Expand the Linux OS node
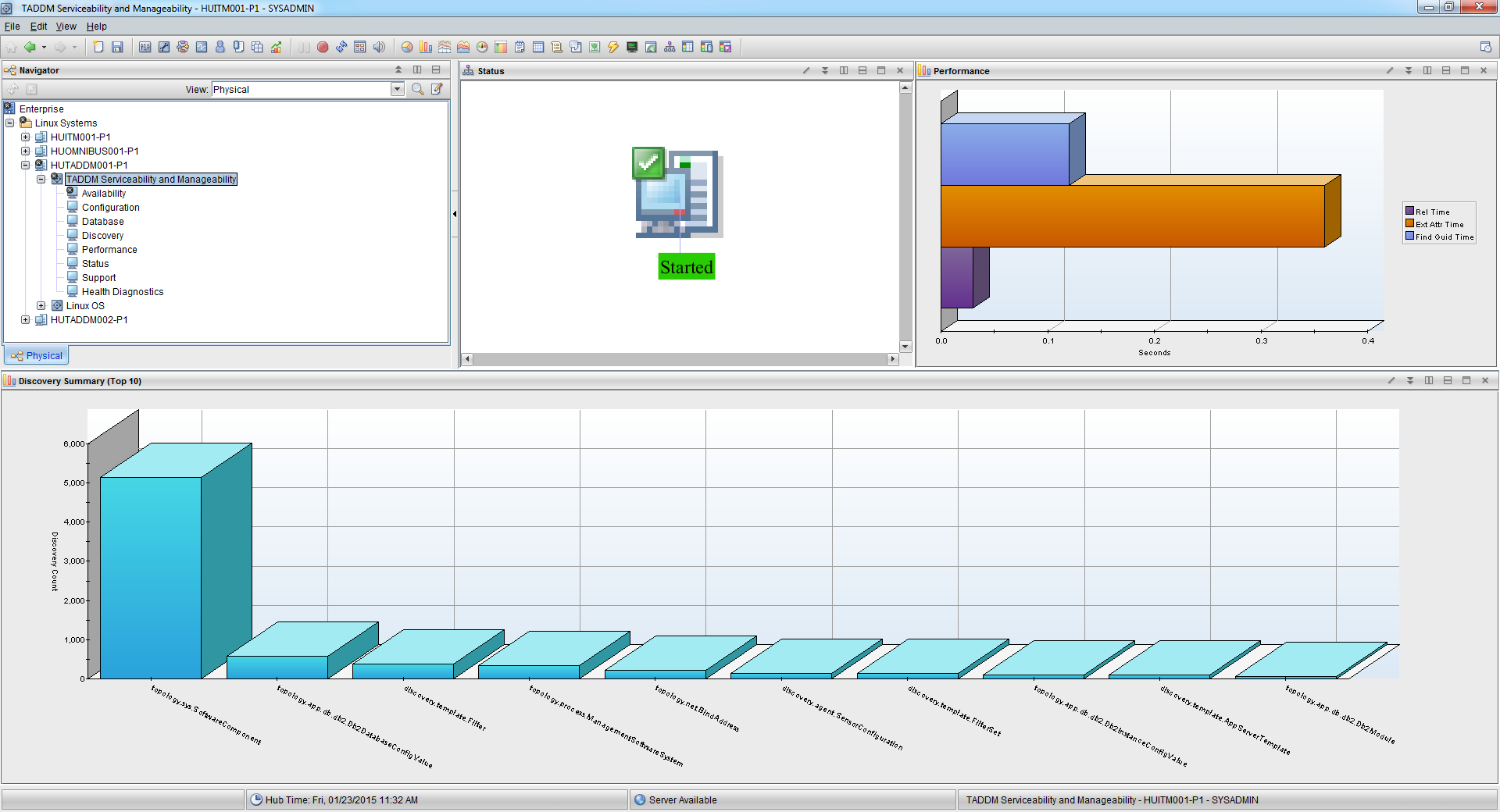The height and width of the screenshot is (812, 1500). 41,305
